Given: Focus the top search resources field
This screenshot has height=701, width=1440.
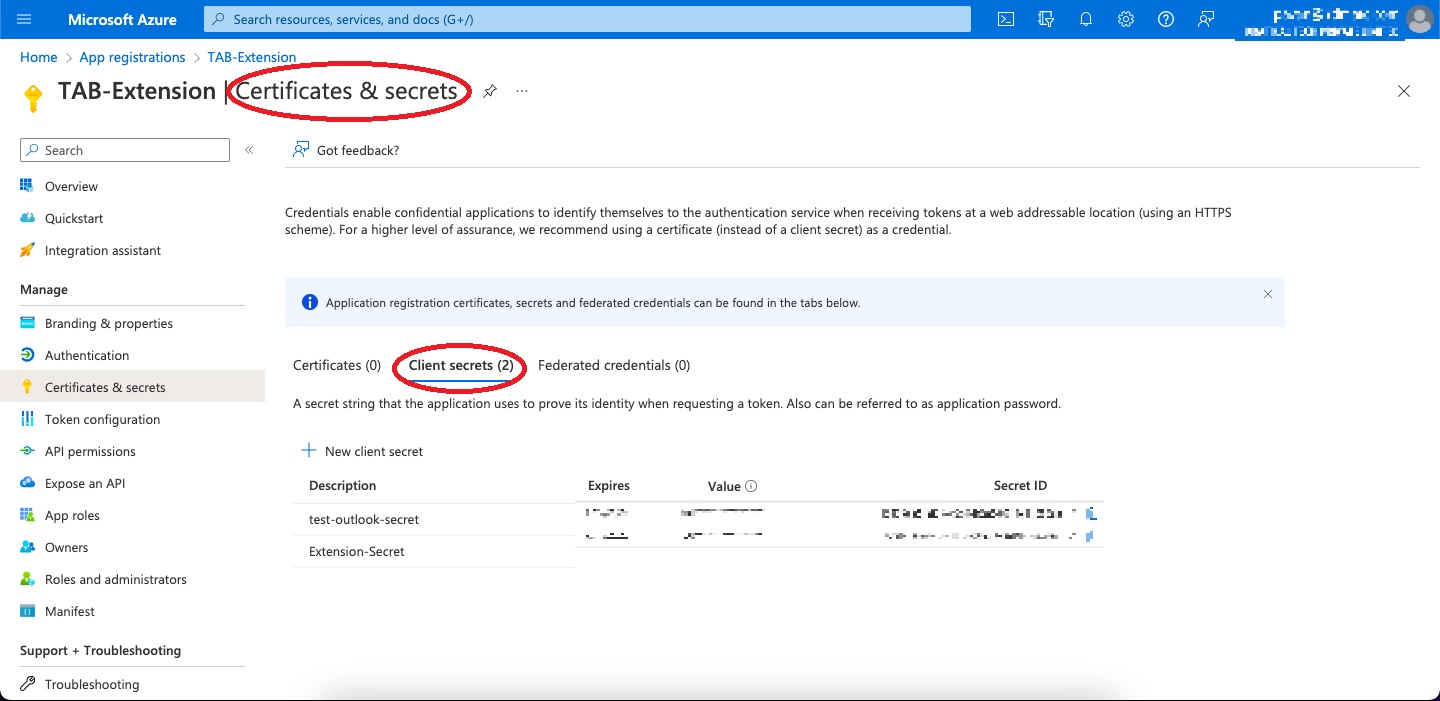Looking at the screenshot, I should pyautogui.click(x=587, y=19).
